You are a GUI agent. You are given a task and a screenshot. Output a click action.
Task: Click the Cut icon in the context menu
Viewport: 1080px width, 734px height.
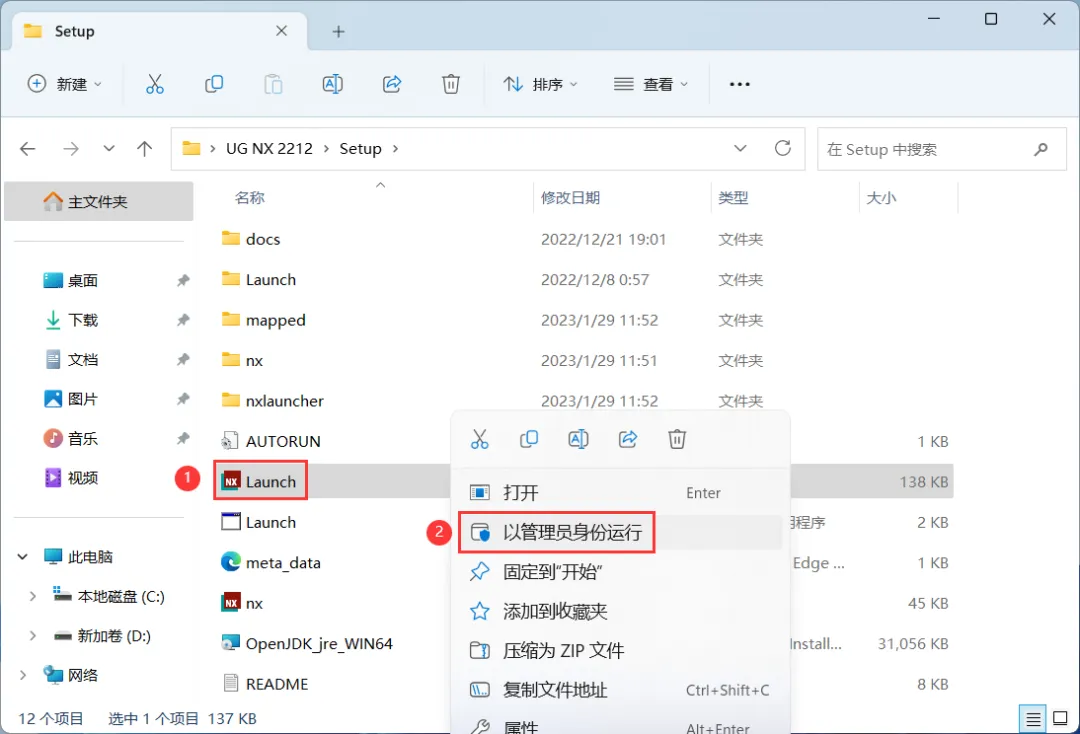pos(479,439)
